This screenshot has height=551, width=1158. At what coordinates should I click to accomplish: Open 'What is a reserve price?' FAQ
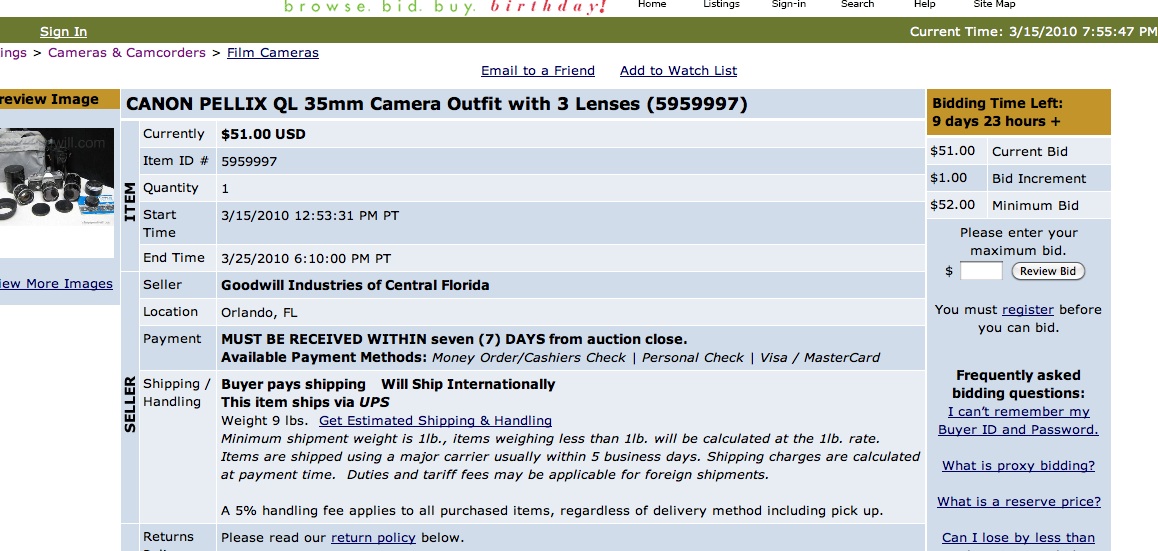pyautogui.click(x=1018, y=502)
